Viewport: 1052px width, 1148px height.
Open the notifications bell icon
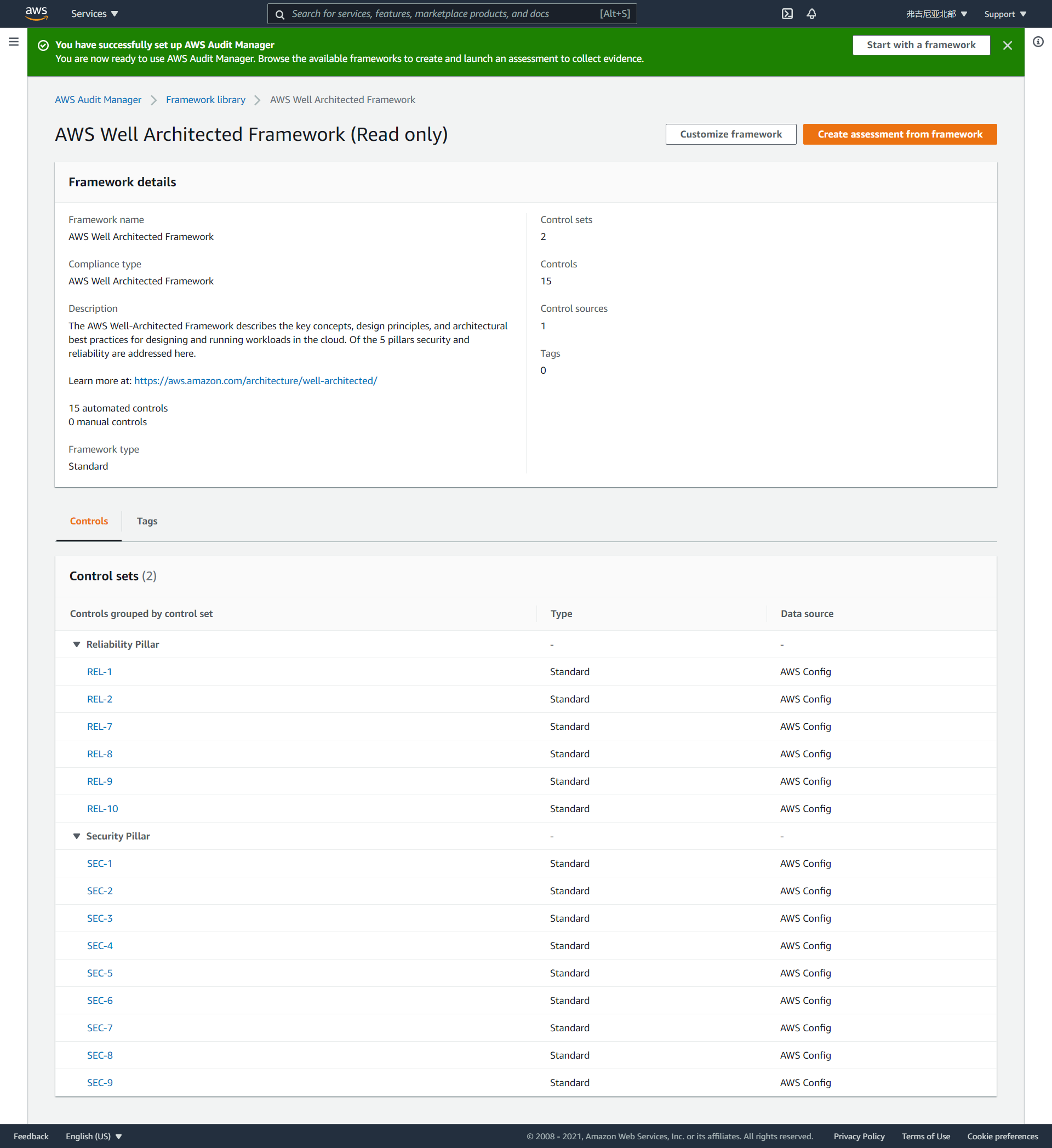811,14
